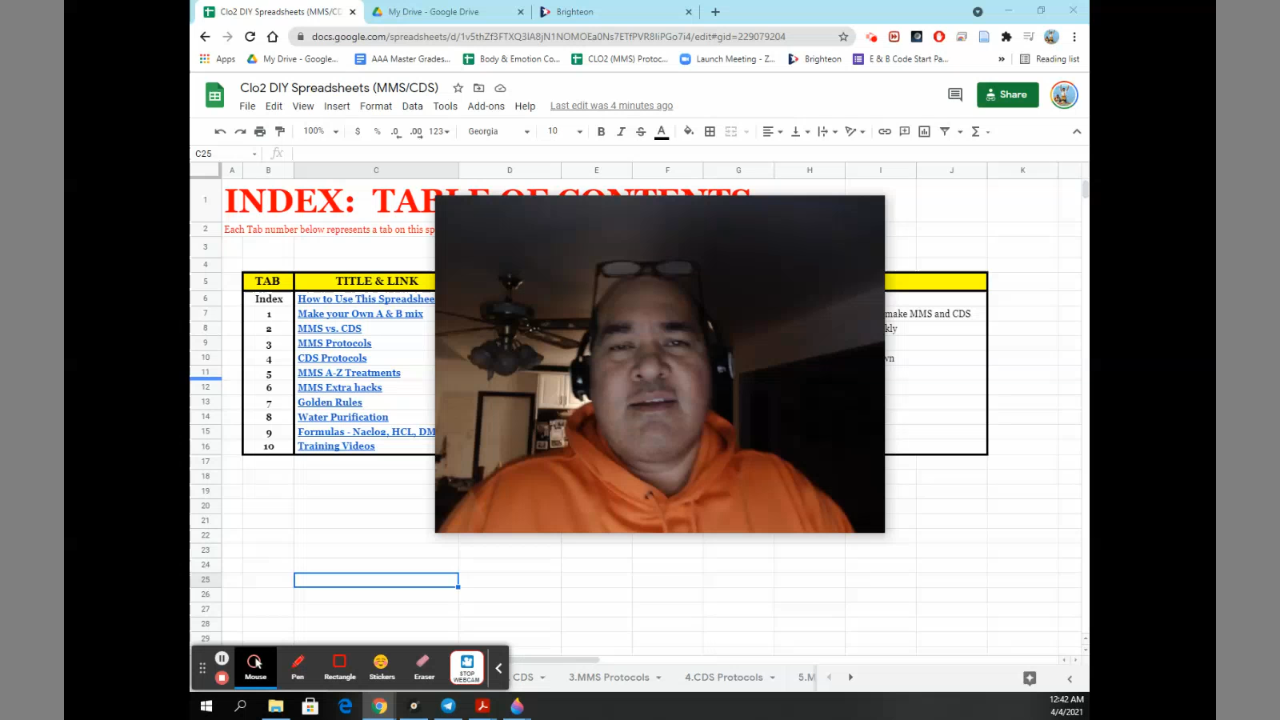1280x720 pixels.
Task: Select the Rectangle drawing tool
Action: coord(339,666)
